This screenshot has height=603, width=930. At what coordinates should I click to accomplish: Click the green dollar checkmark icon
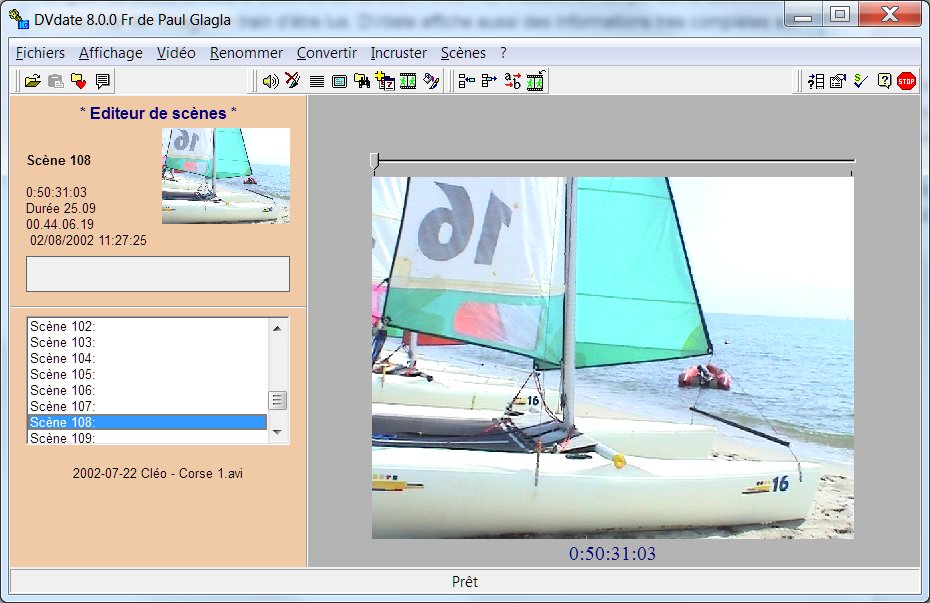tap(860, 82)
